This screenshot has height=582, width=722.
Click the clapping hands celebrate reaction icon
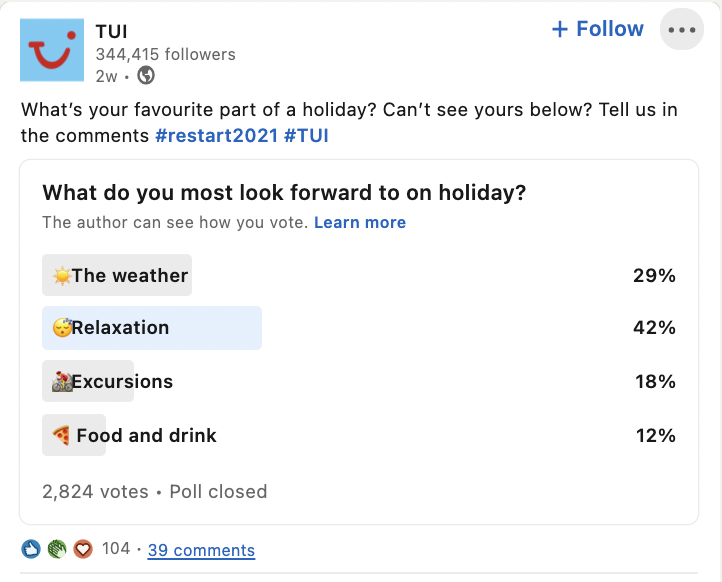coord(57,549)
